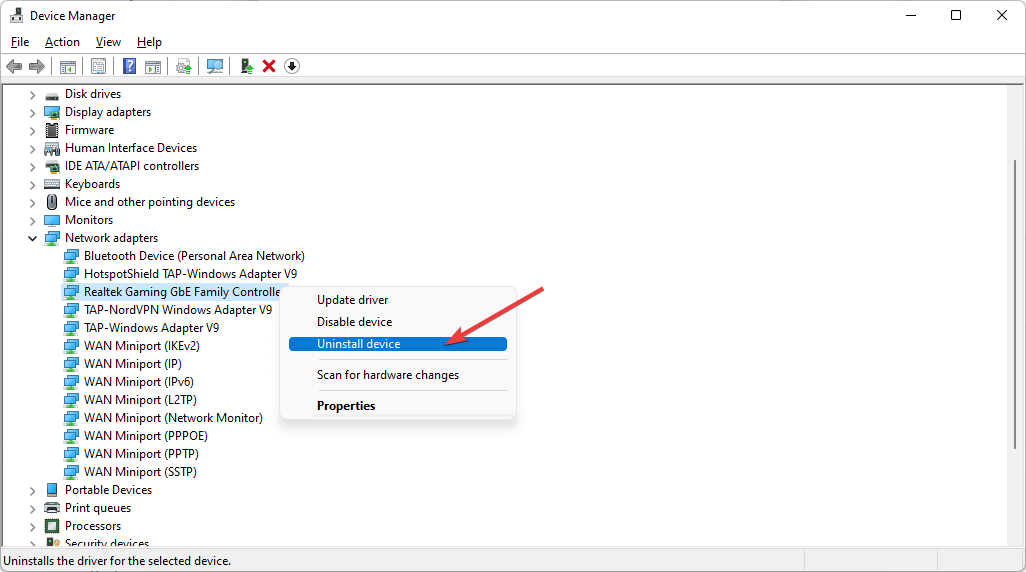Expand the Portable Devices node
The height and width of the screenshot is (572, 1026).
[x=32, y=490]
